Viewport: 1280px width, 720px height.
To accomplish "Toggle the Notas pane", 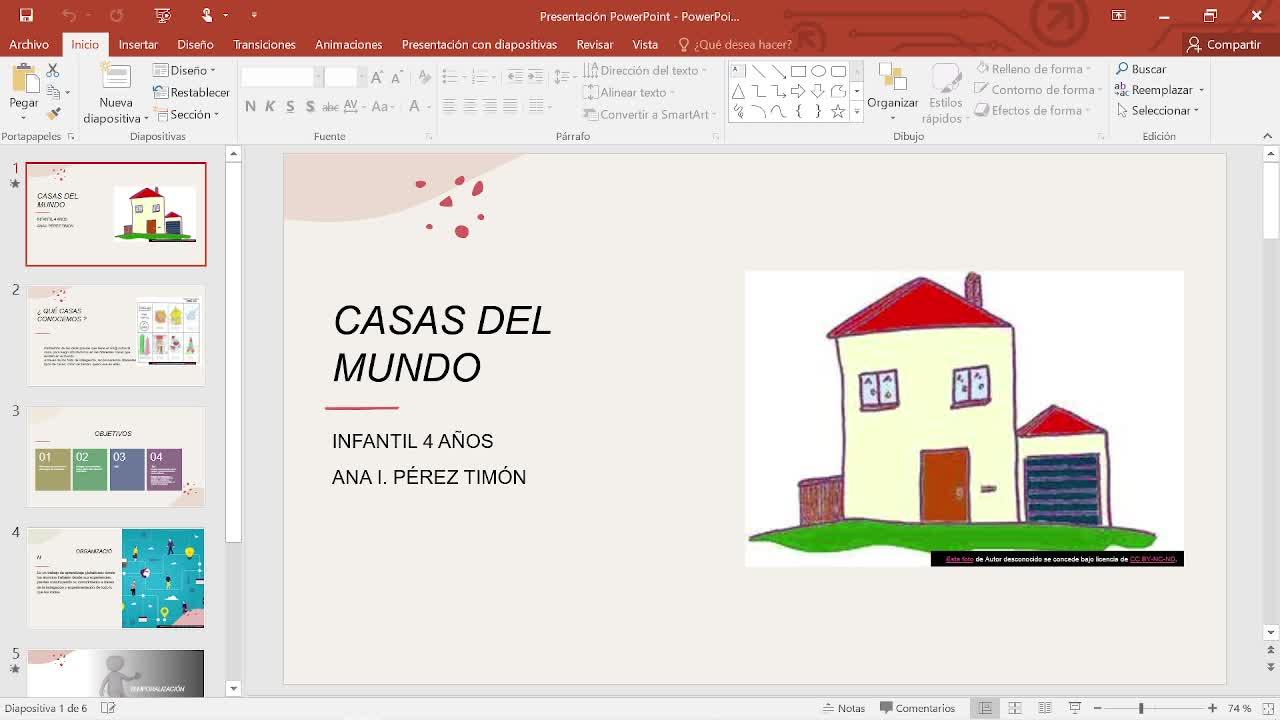I will [843, 708].
